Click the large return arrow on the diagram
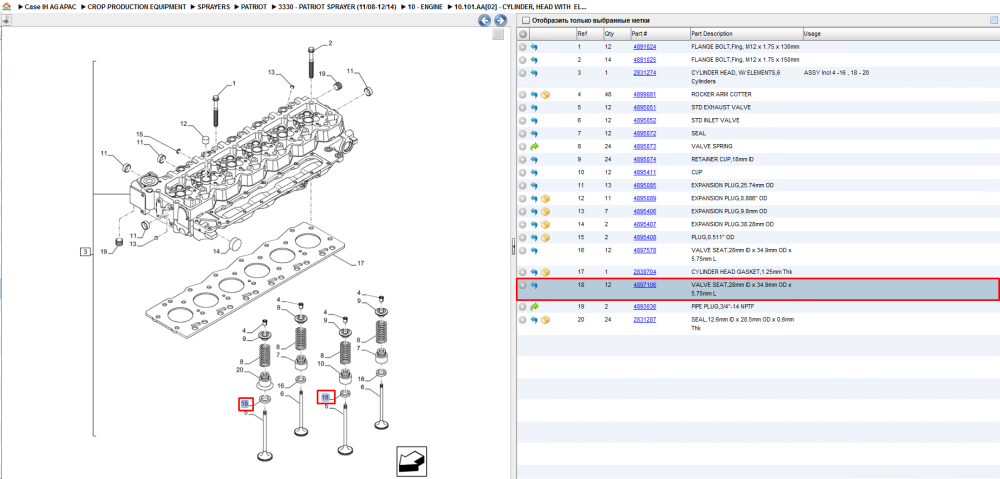This screenshot has width=1000, height=479. click(411, 461)
